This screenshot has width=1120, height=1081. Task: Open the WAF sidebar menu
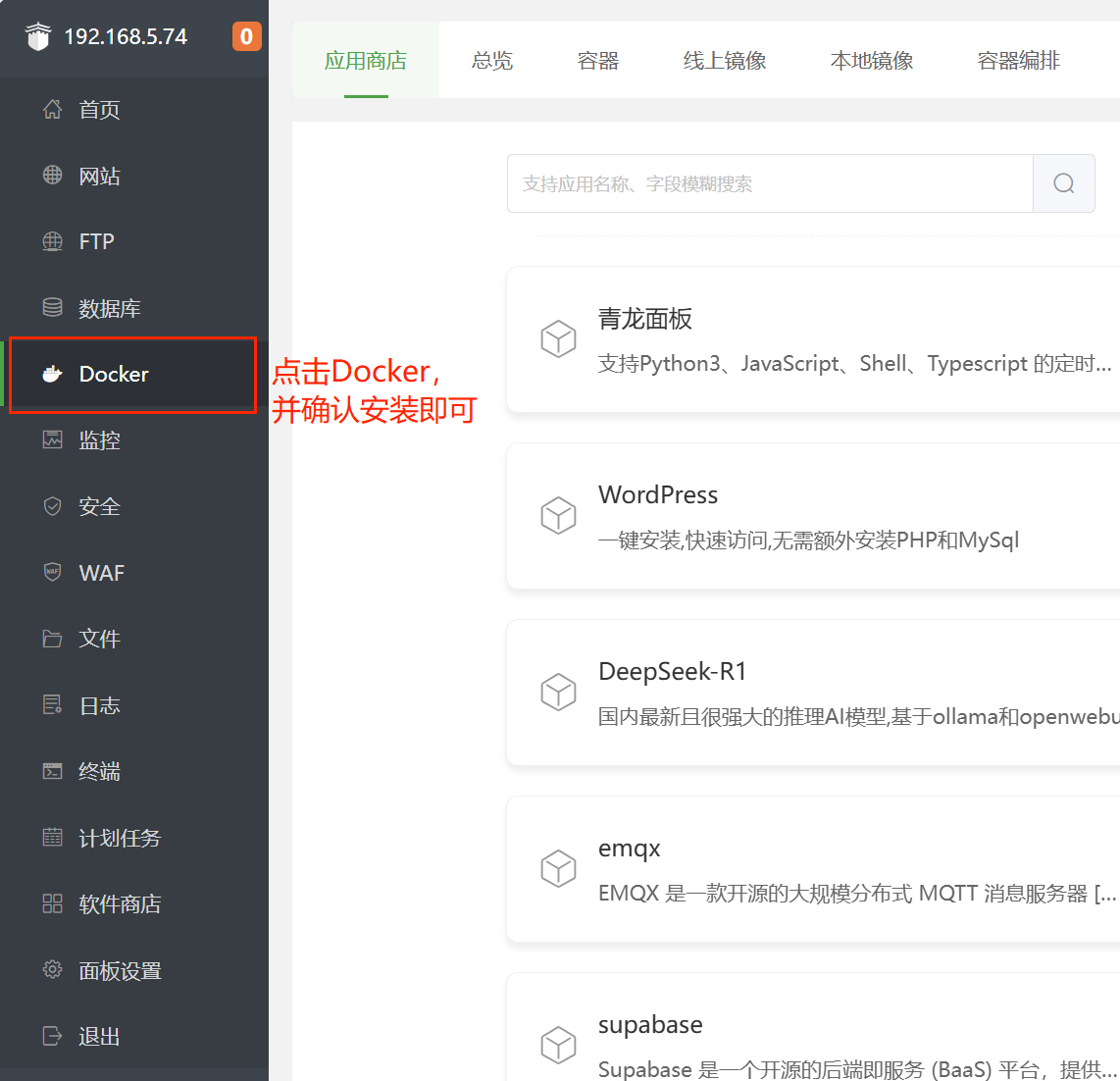[x=134, y=572]
